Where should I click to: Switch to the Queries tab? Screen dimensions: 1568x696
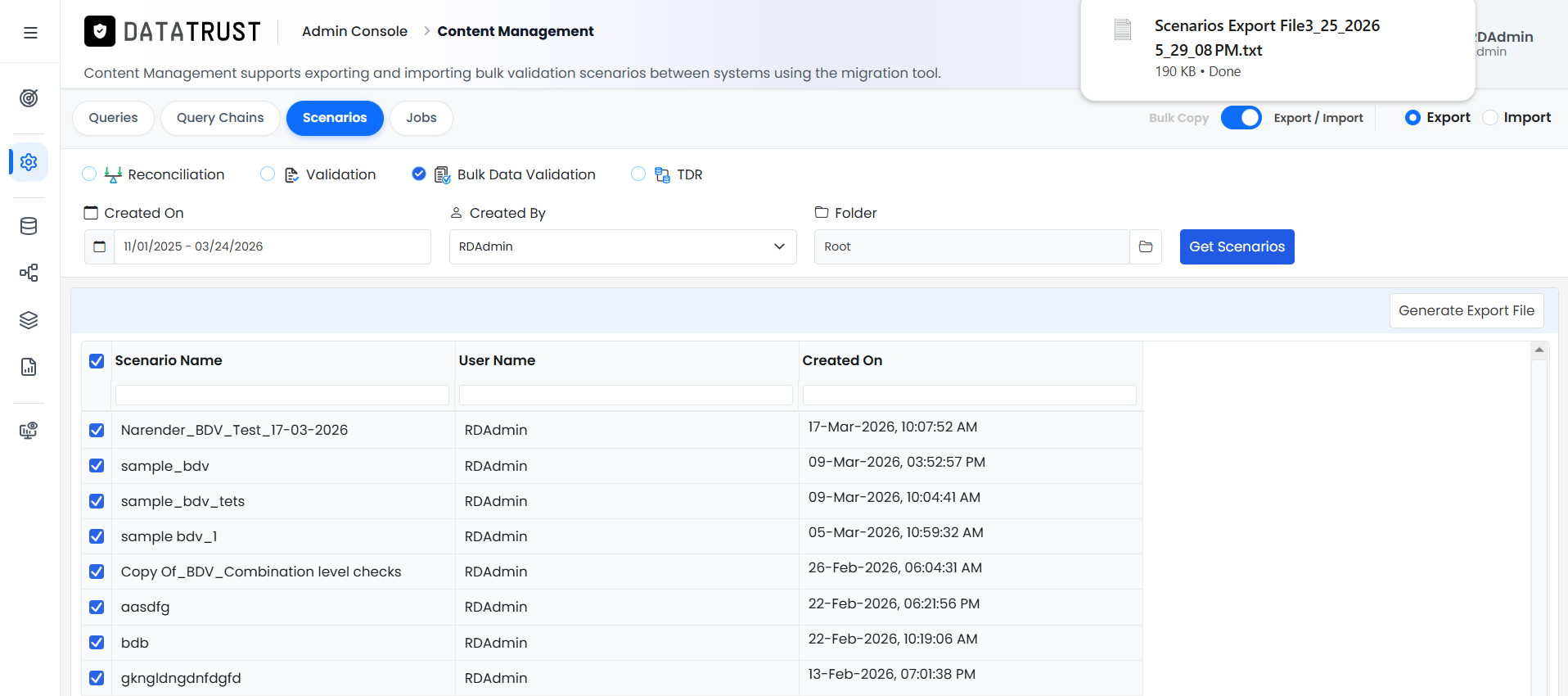pos(113,118)
